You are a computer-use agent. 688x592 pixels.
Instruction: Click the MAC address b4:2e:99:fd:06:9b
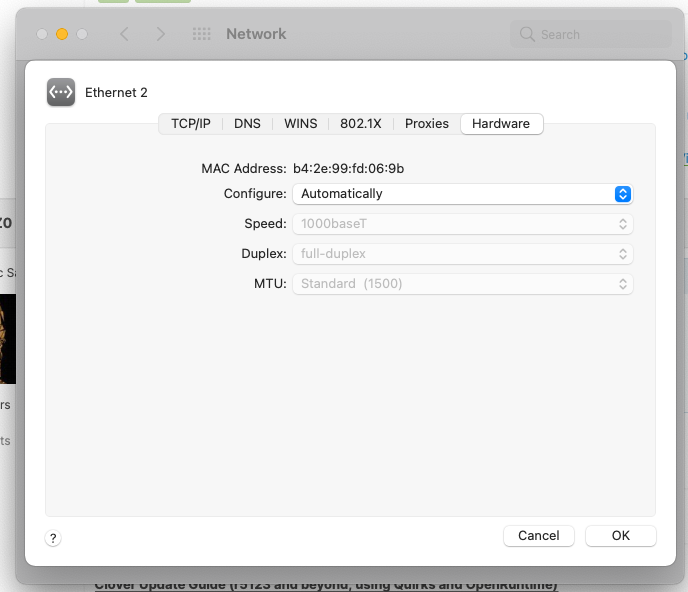coord(348,169)
